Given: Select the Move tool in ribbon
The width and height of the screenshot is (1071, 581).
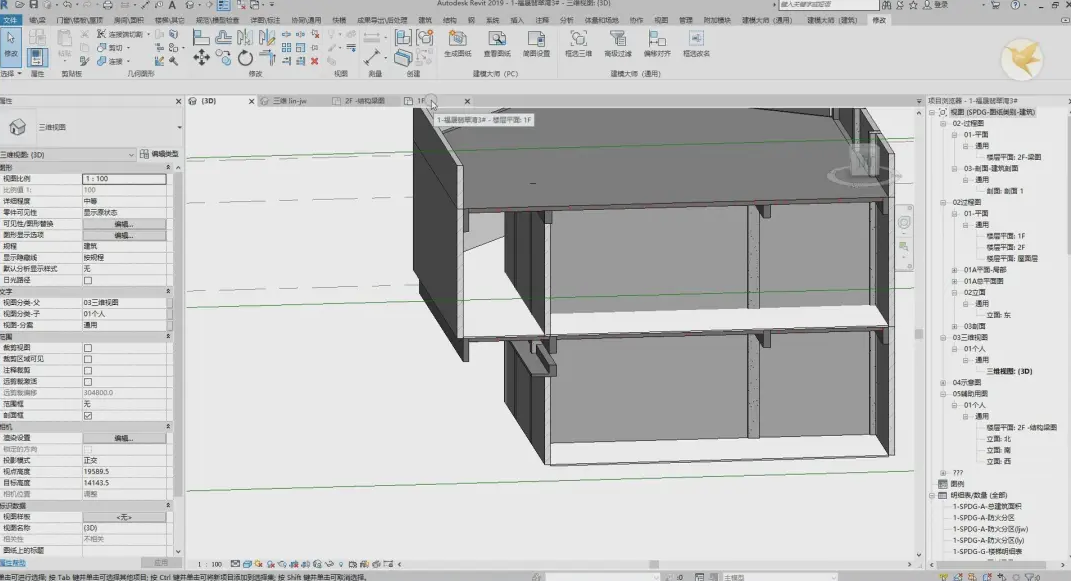Looking at the screenshot, I should pos(201,58).
